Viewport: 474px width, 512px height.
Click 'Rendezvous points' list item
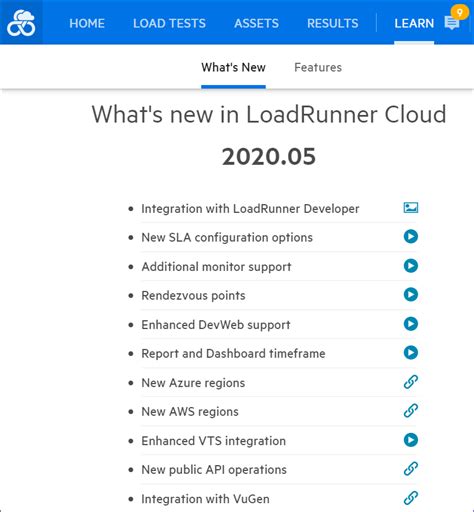[193, 296]
